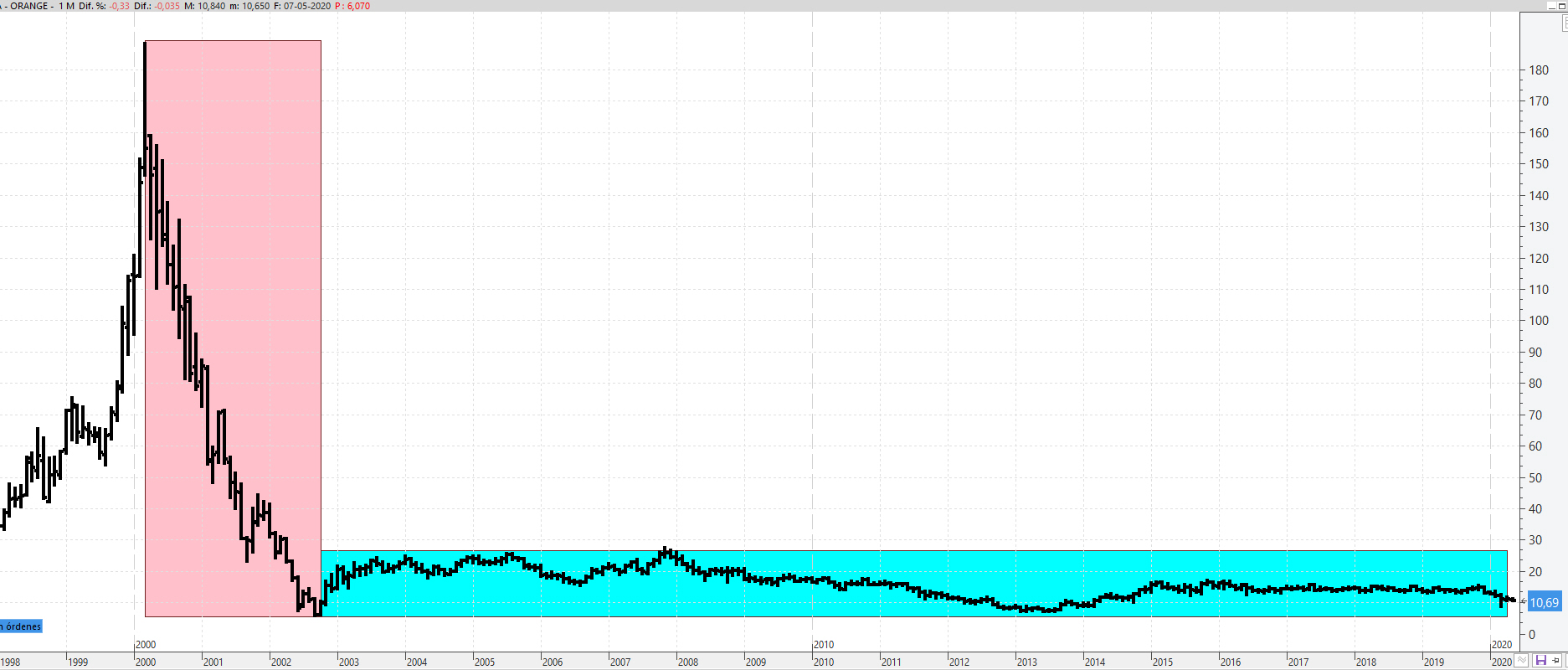Click the table icon above the price axis
This screenshot has width=1568, height=670.
pos(1565,23)
